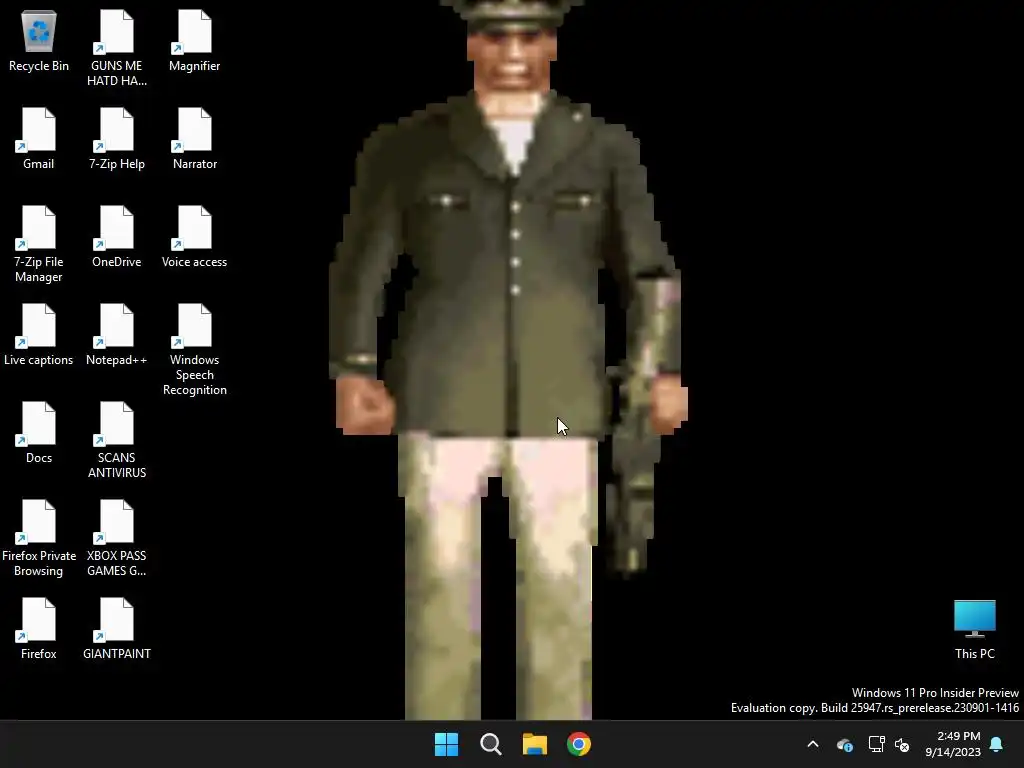Screen dimensions: 1024x768
Task: Click the OneDrive cloud tray icon
Action: click(845, 744)
